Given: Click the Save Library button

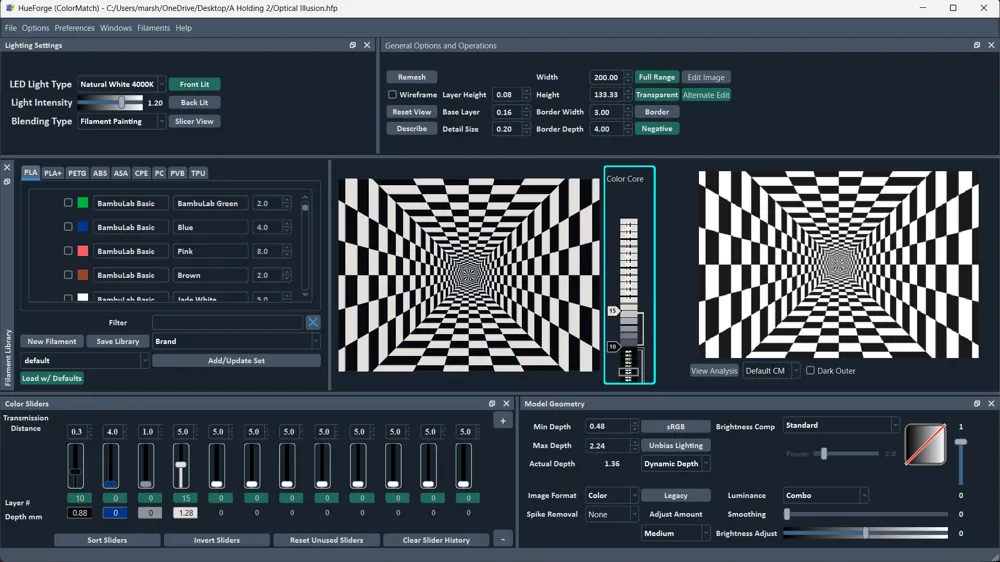Looking at the screenshot, I should pos(117,341).
